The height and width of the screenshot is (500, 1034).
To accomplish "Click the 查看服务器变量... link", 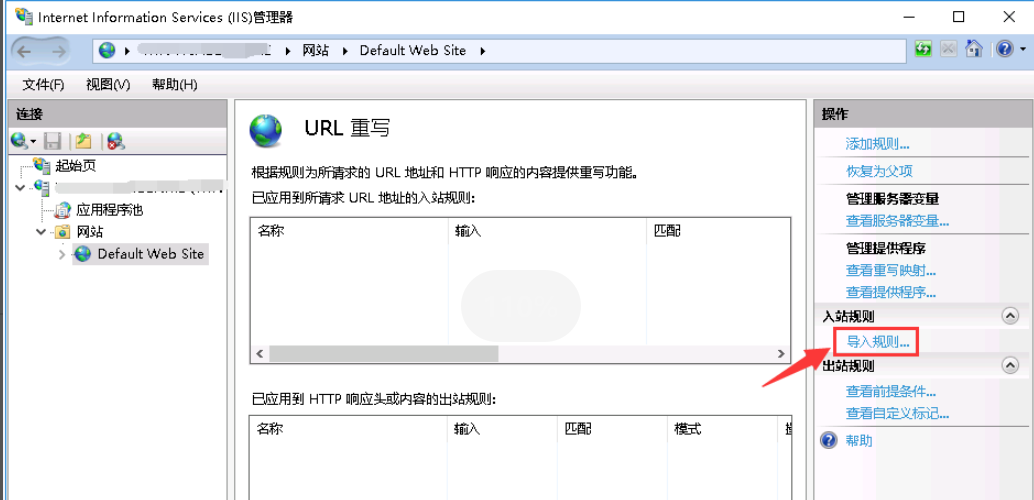I will [x=897, y=221].
